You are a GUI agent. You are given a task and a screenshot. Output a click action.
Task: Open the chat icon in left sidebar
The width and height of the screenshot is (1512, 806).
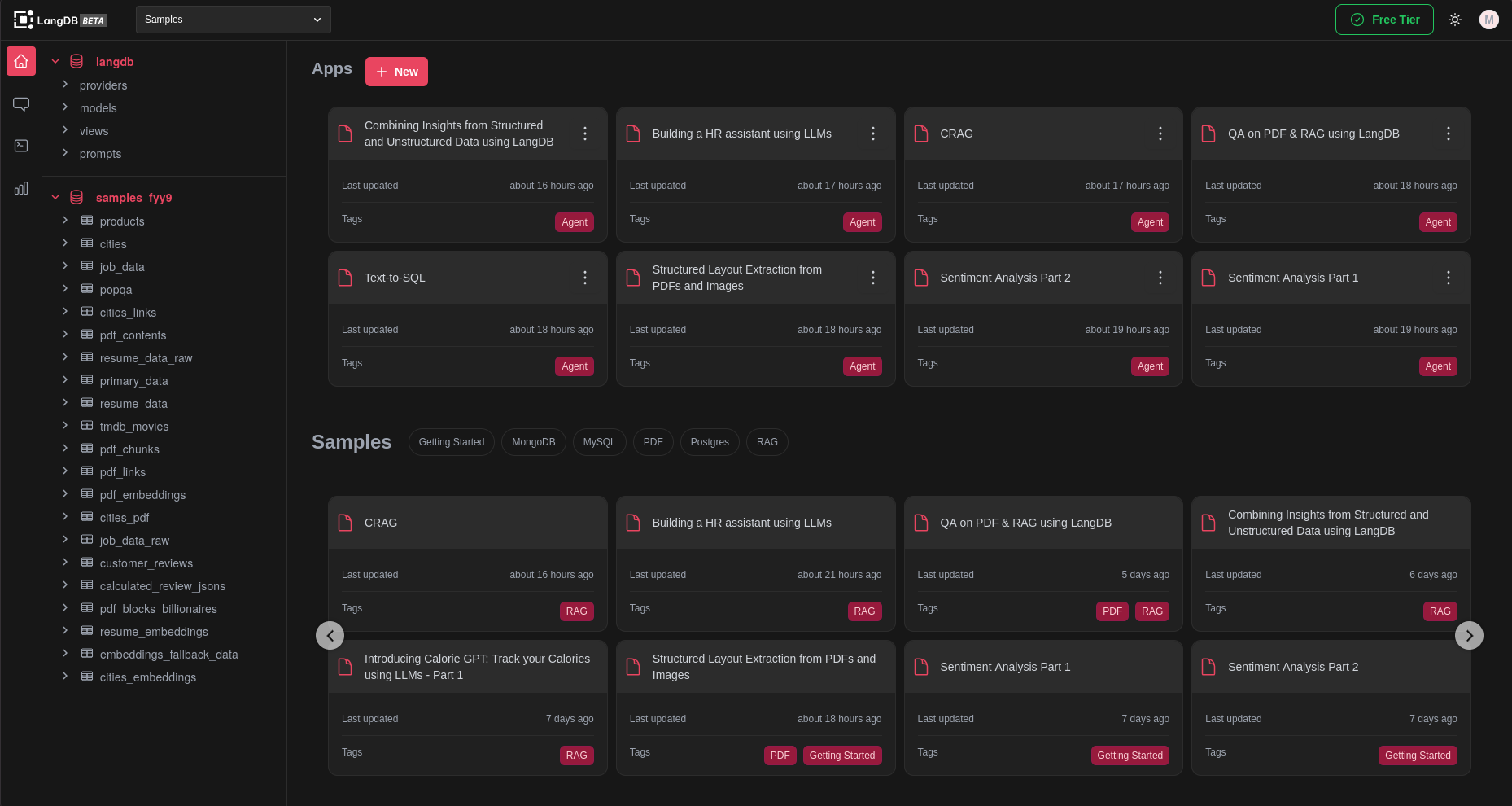pyautogui.click(x=21, y=104)
